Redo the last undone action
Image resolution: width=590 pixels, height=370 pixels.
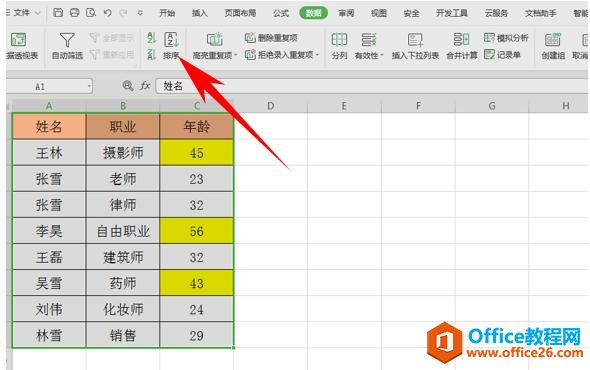click(123, 13)
